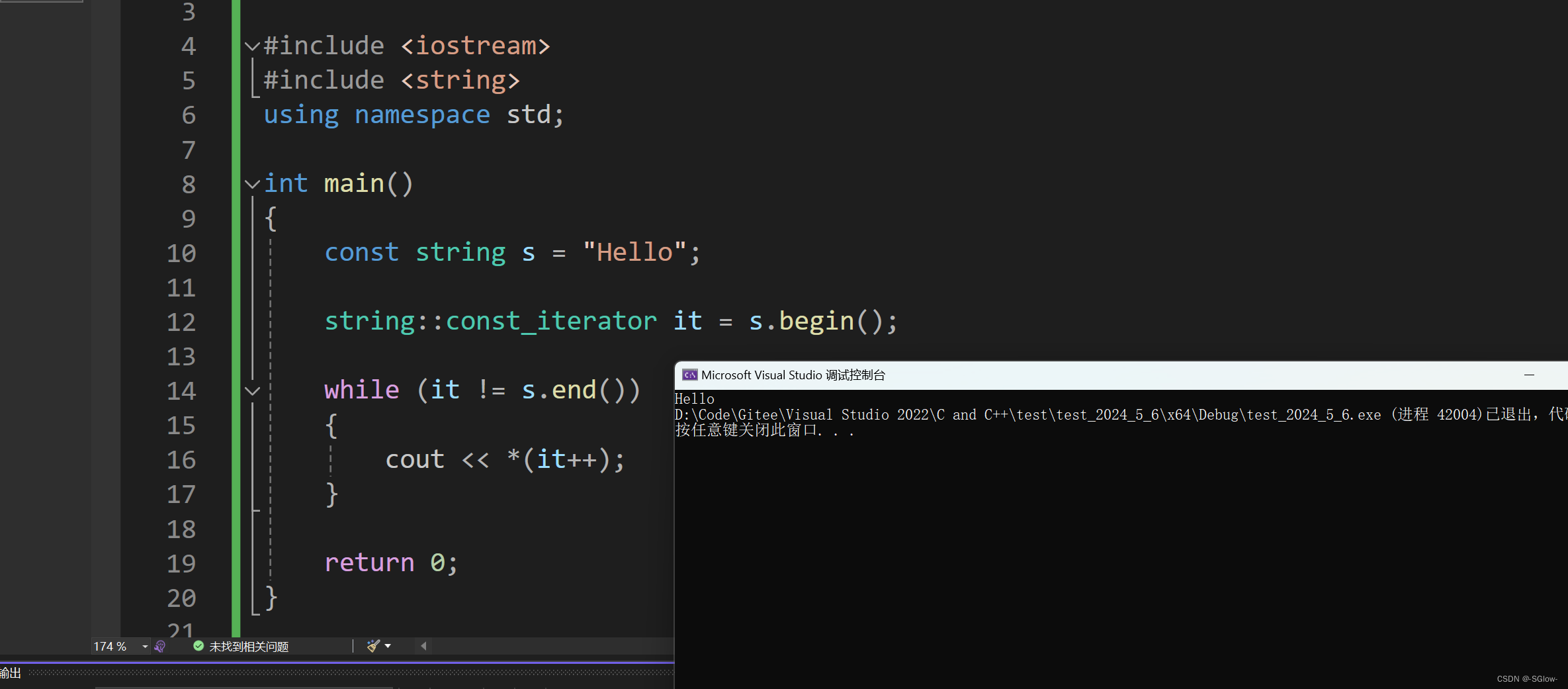Click the green checkmark health indicator

click(x=198, y=646)
